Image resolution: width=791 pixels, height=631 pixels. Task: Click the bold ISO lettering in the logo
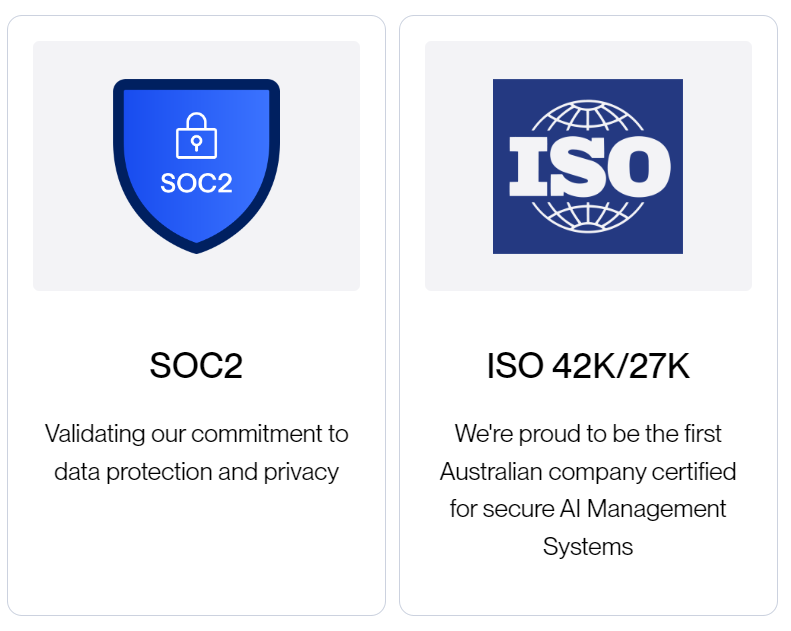click(589, 166)
